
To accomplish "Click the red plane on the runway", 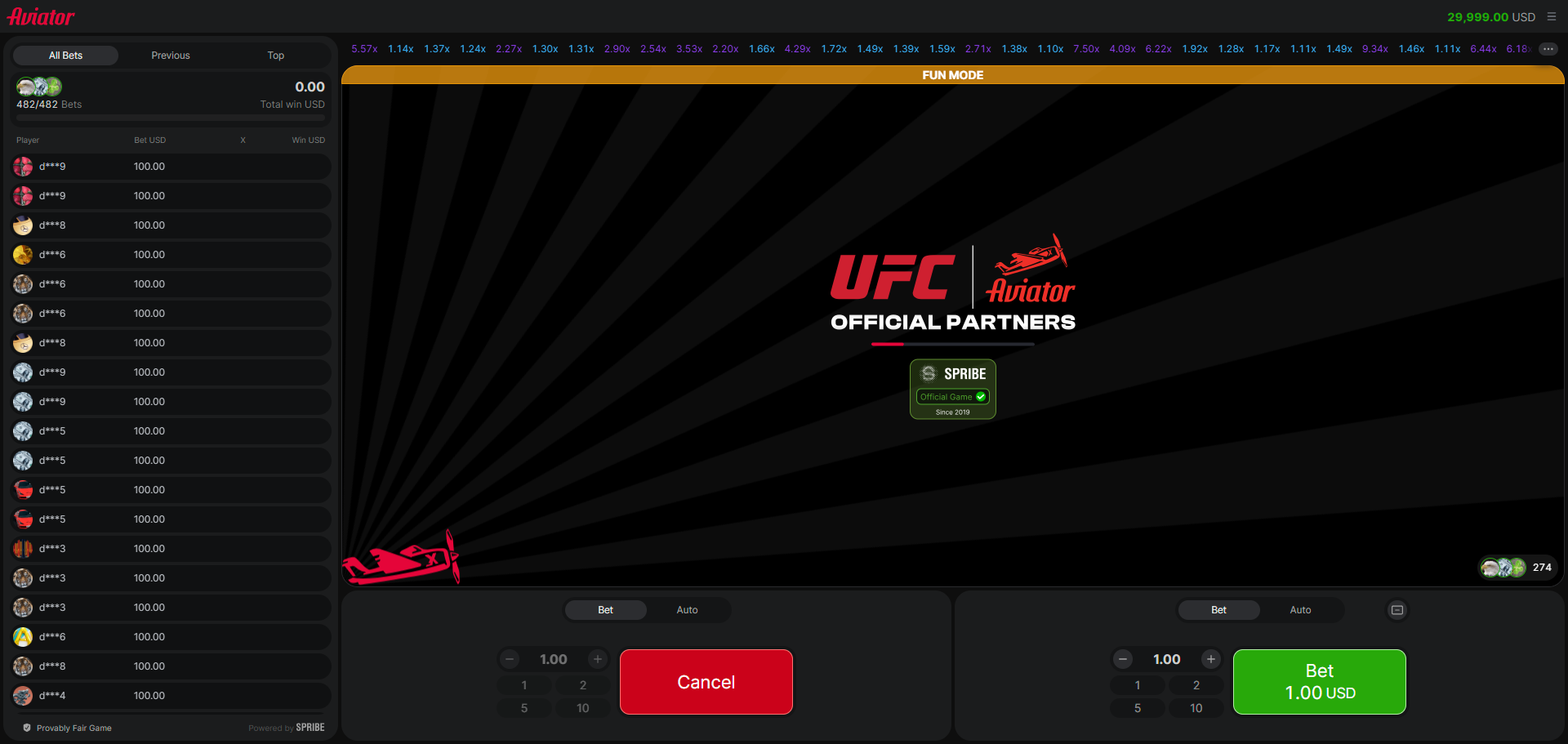I will tap(401, 558).
